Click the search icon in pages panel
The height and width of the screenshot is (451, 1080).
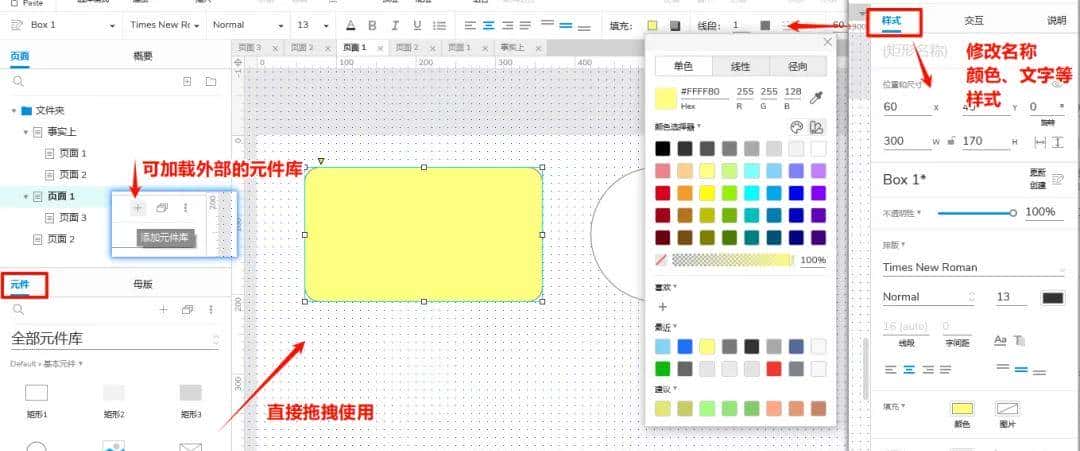click(x=19, y=81)
